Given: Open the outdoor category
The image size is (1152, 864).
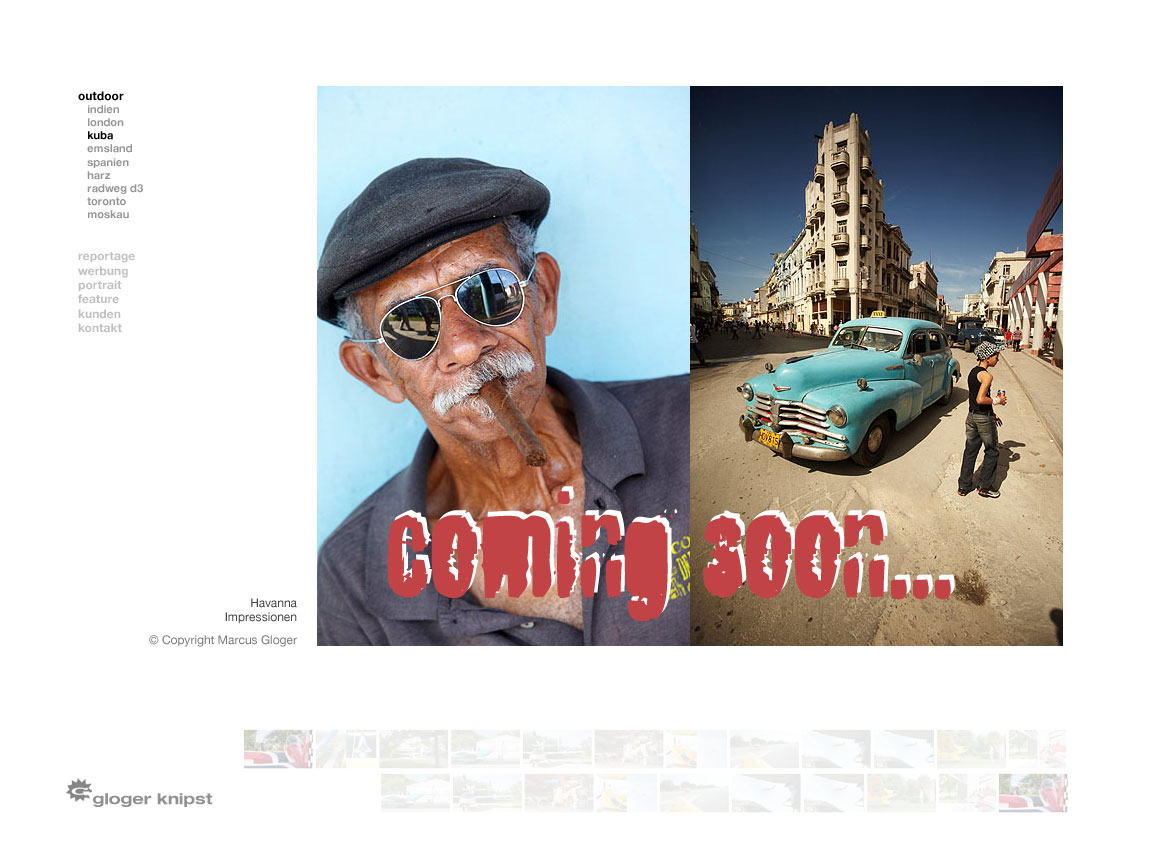Looking at the screenshot, I should pyautogui.click(x=101, y=96).
